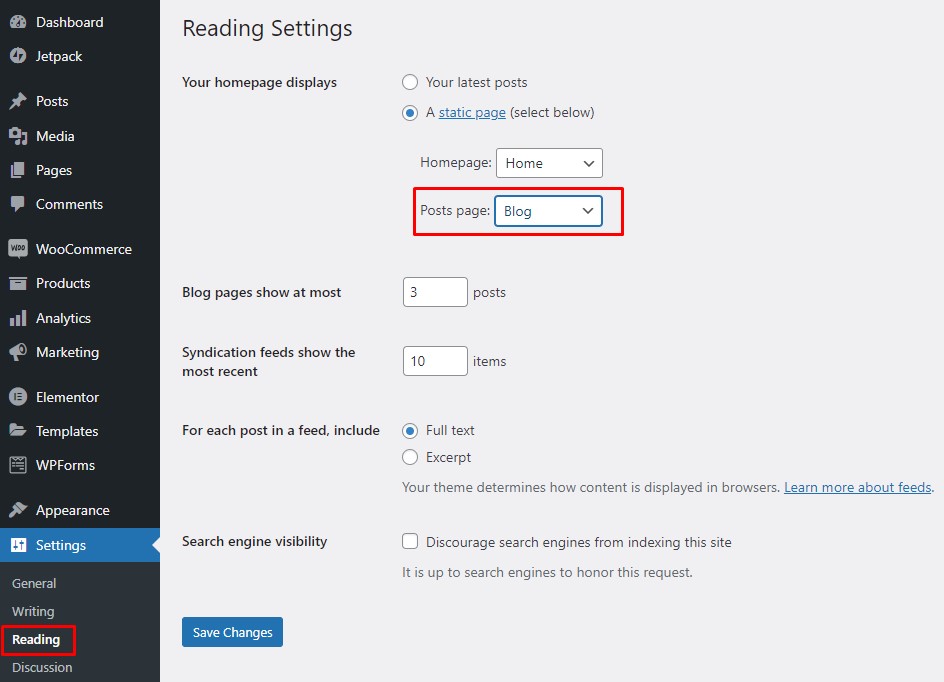The image size is (944, 682).
Task: Select the Reading settings submenu
Action: [36, 639]
